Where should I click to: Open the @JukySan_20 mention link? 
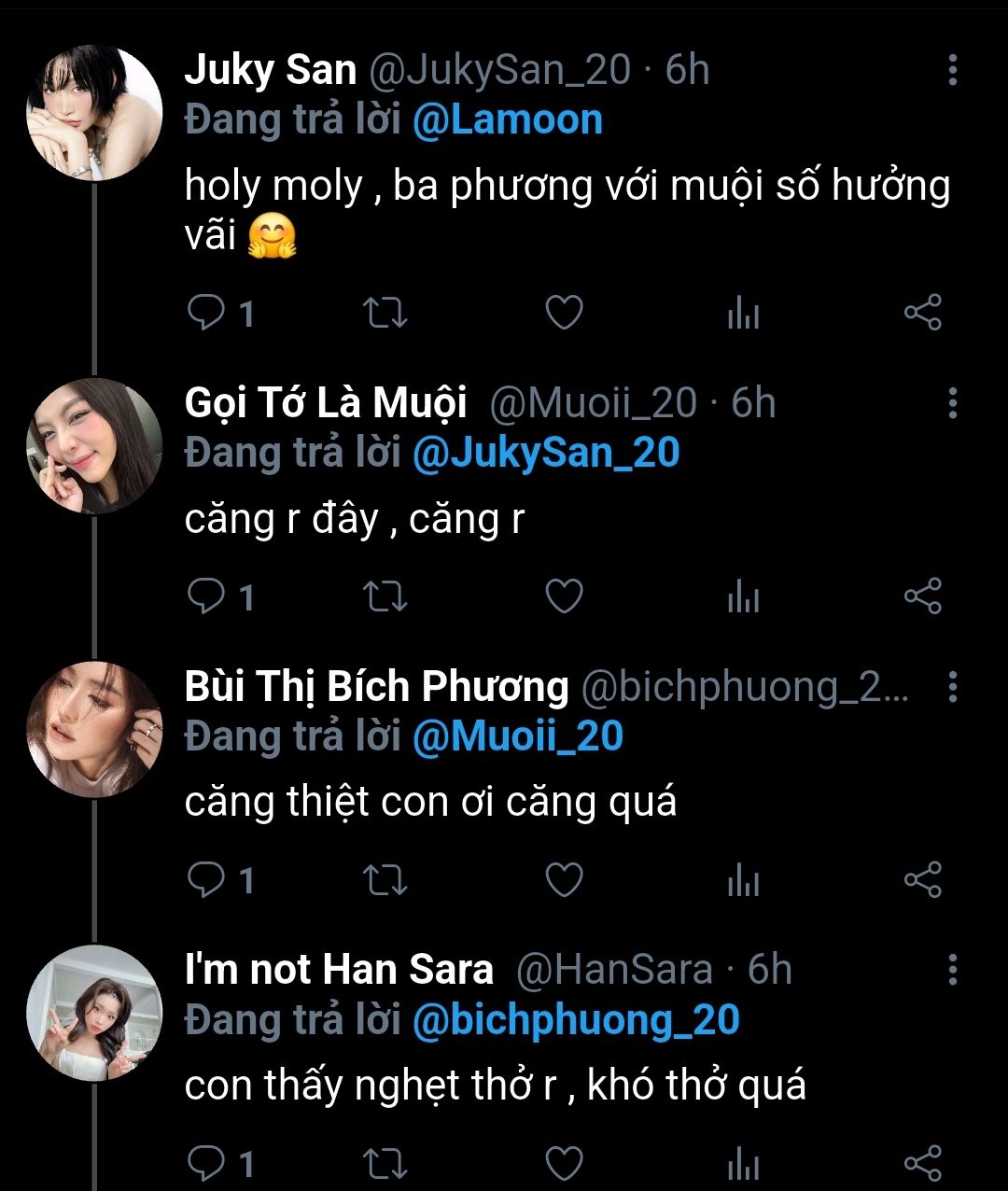(x=546, y=454)
